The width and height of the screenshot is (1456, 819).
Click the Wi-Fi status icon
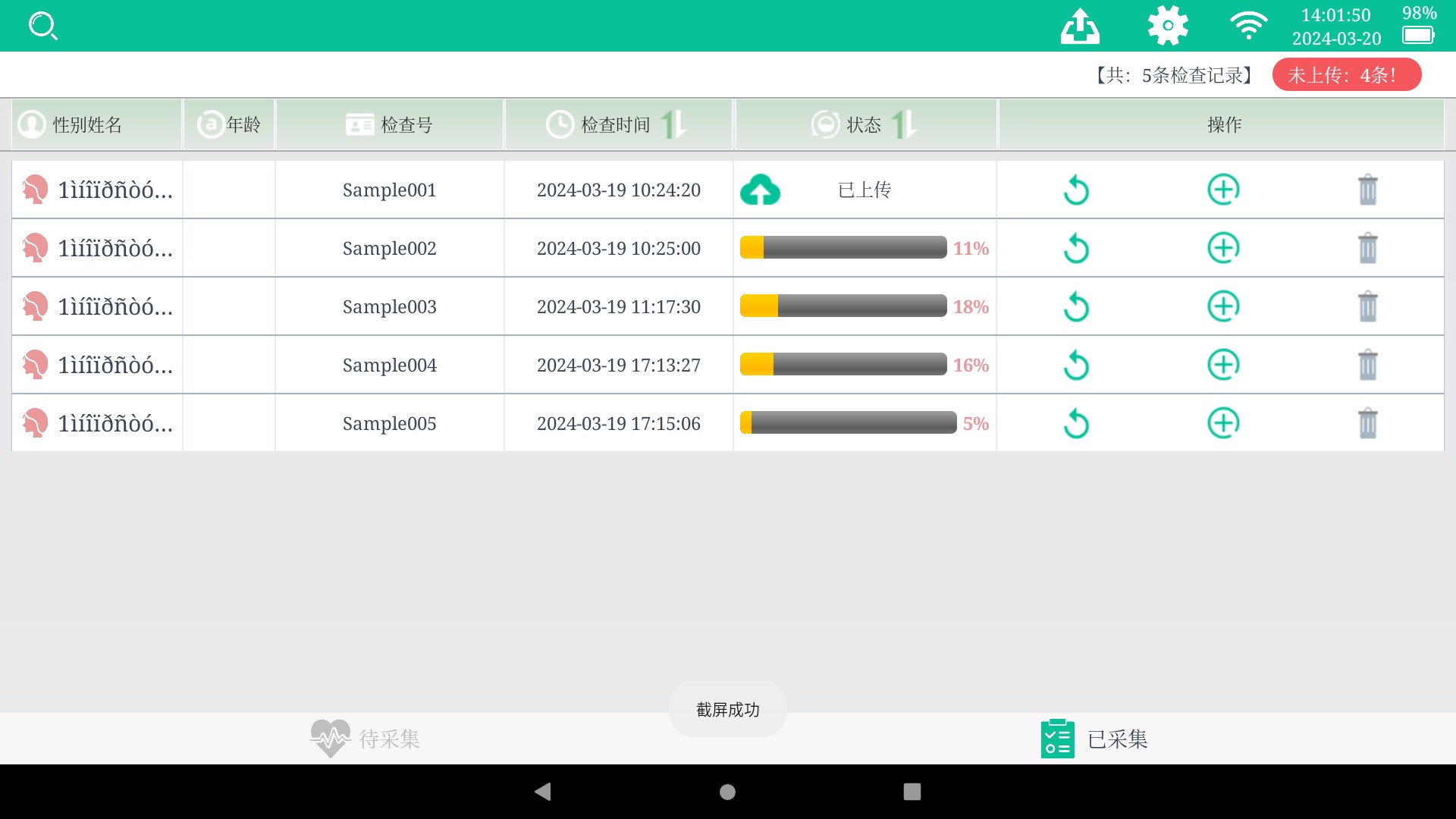click(x=1248, y=26)
